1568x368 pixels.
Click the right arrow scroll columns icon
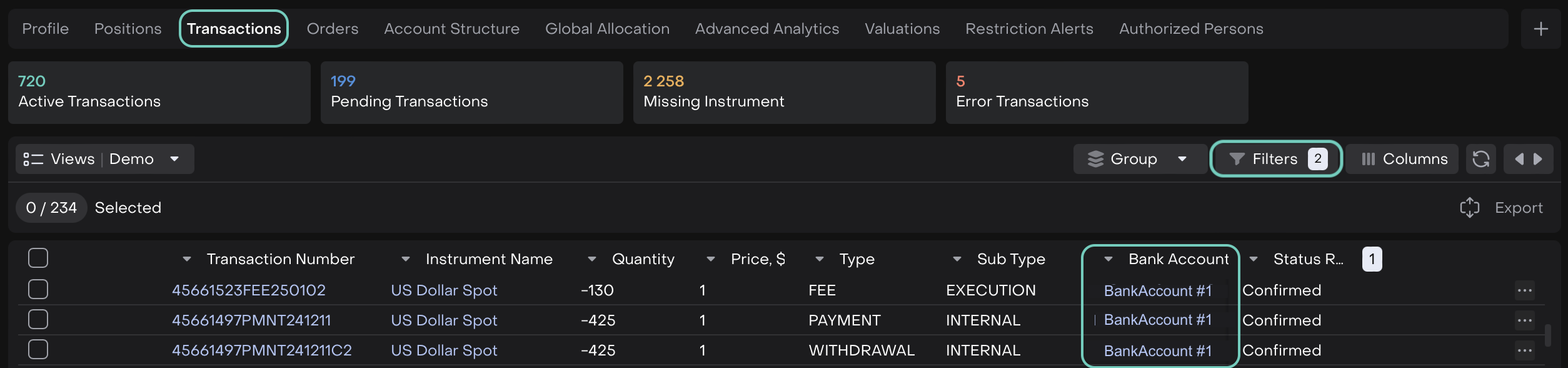click(x=1538, y=159)
